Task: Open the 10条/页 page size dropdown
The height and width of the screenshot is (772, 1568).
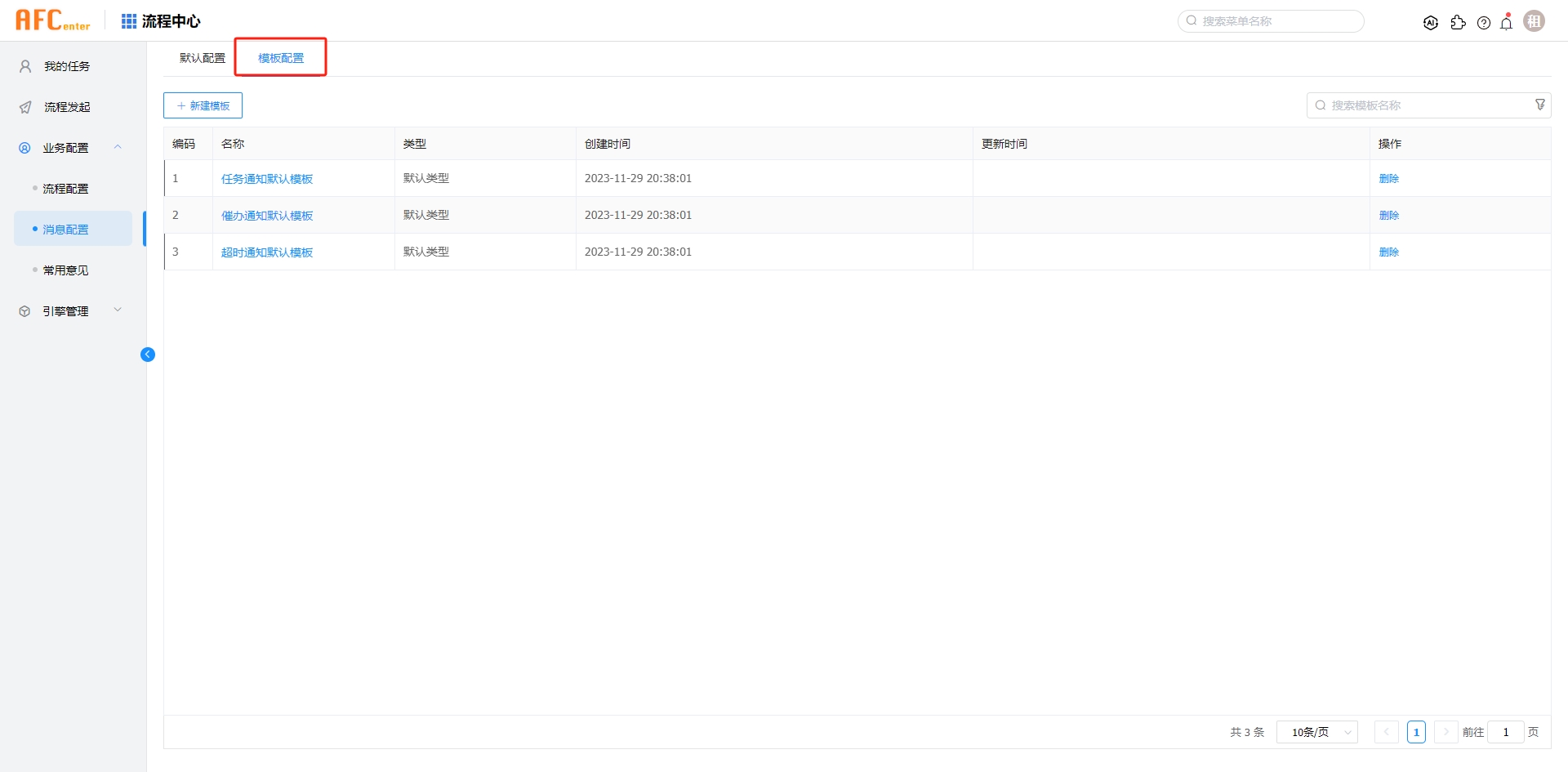Action: (x=1316, y=732)
